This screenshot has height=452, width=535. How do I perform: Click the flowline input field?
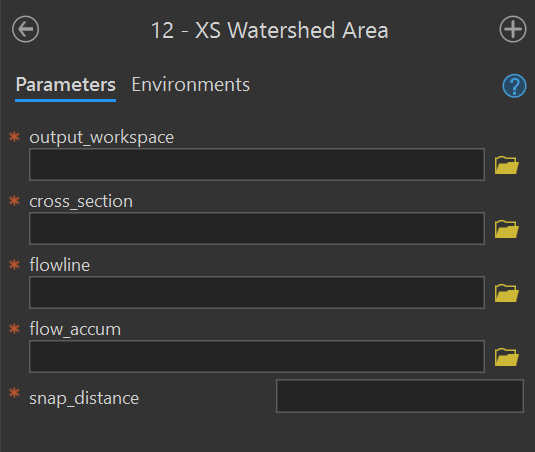(257, 292)
